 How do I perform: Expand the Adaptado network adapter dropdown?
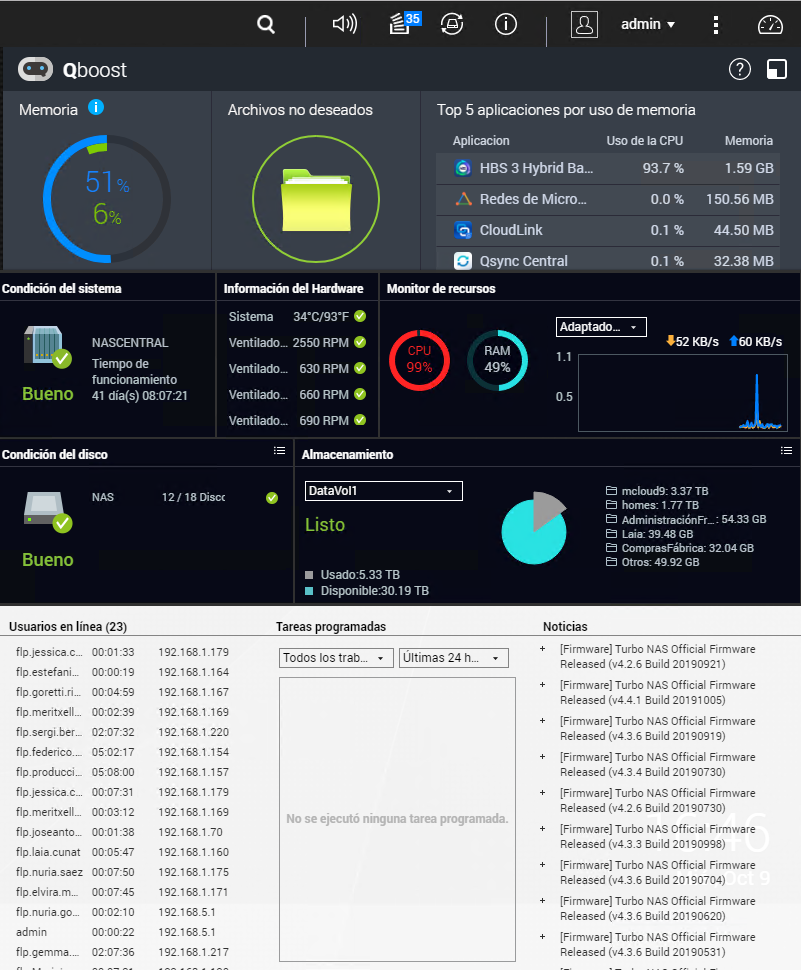point(601,327)
